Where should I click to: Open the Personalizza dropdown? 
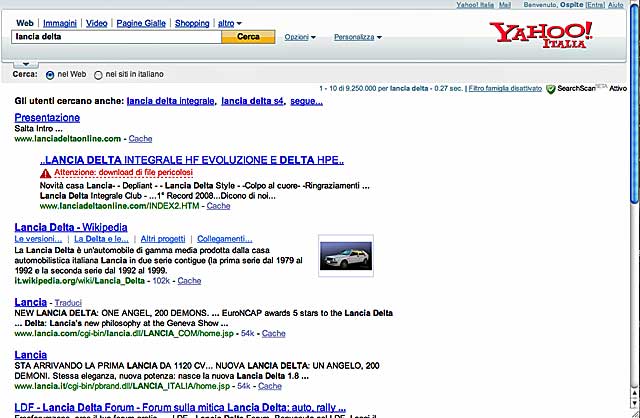pos(358,37)
